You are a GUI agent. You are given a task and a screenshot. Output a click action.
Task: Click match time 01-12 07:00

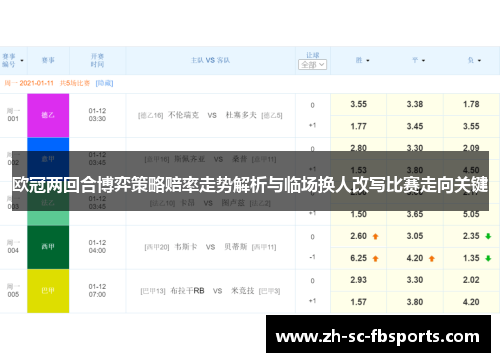pyautogui.click(x=97, y=291)
